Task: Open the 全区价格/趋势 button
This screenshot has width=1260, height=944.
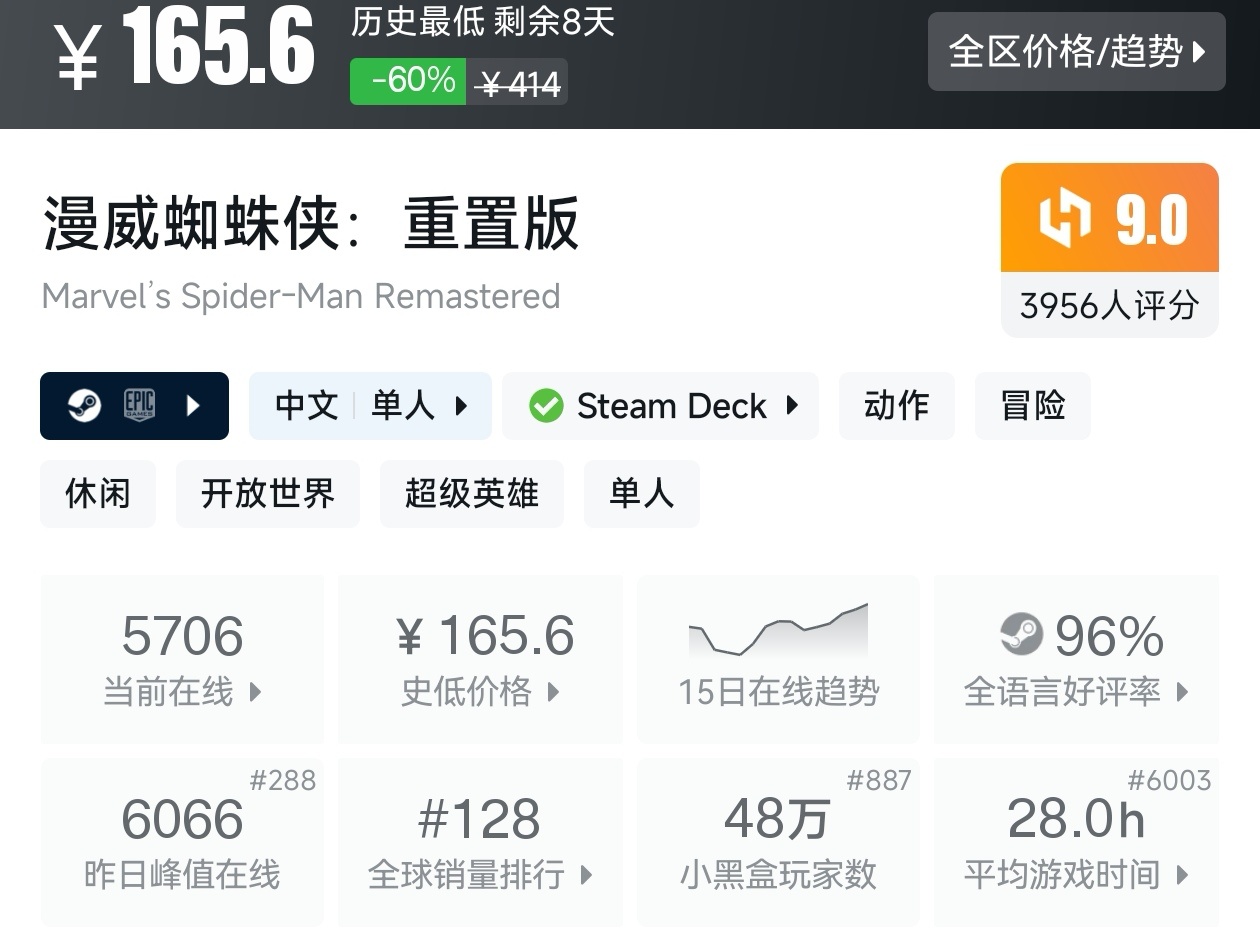Action: click(1076, 52)
